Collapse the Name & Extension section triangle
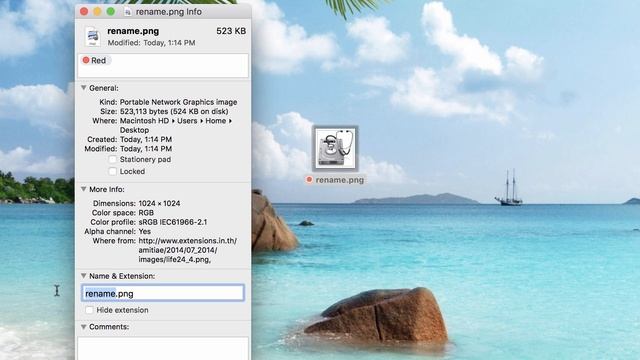 (x=84, y=276)
